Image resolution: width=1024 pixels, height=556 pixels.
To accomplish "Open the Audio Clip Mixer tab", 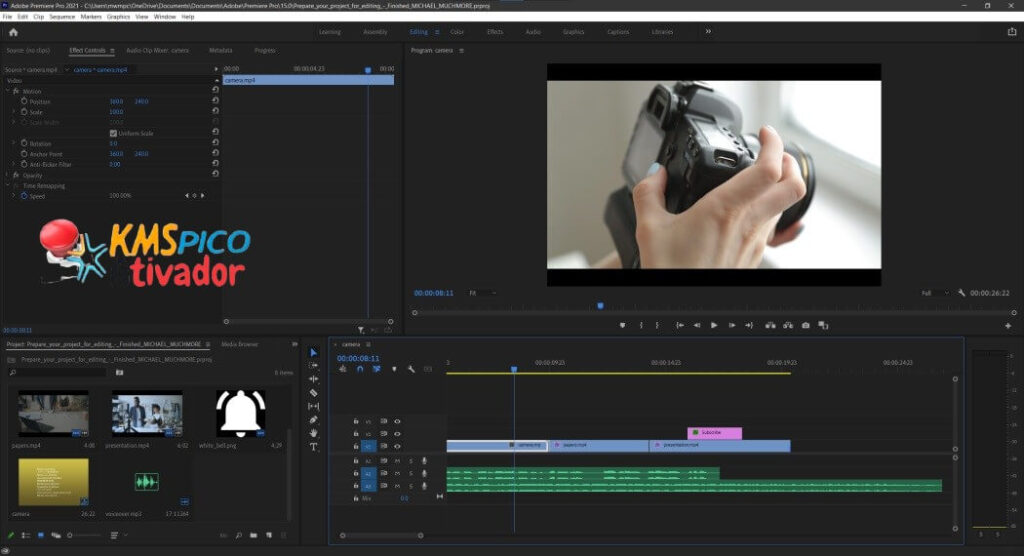I will [157, 50].
